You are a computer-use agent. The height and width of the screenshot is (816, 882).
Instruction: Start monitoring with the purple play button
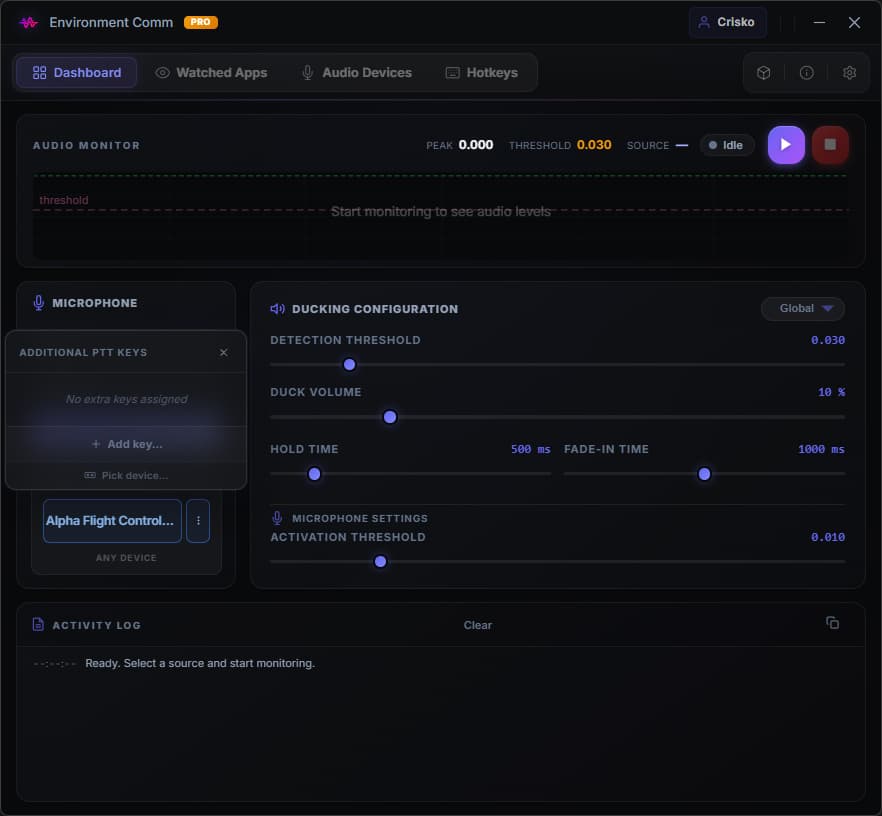pos(786,145)
